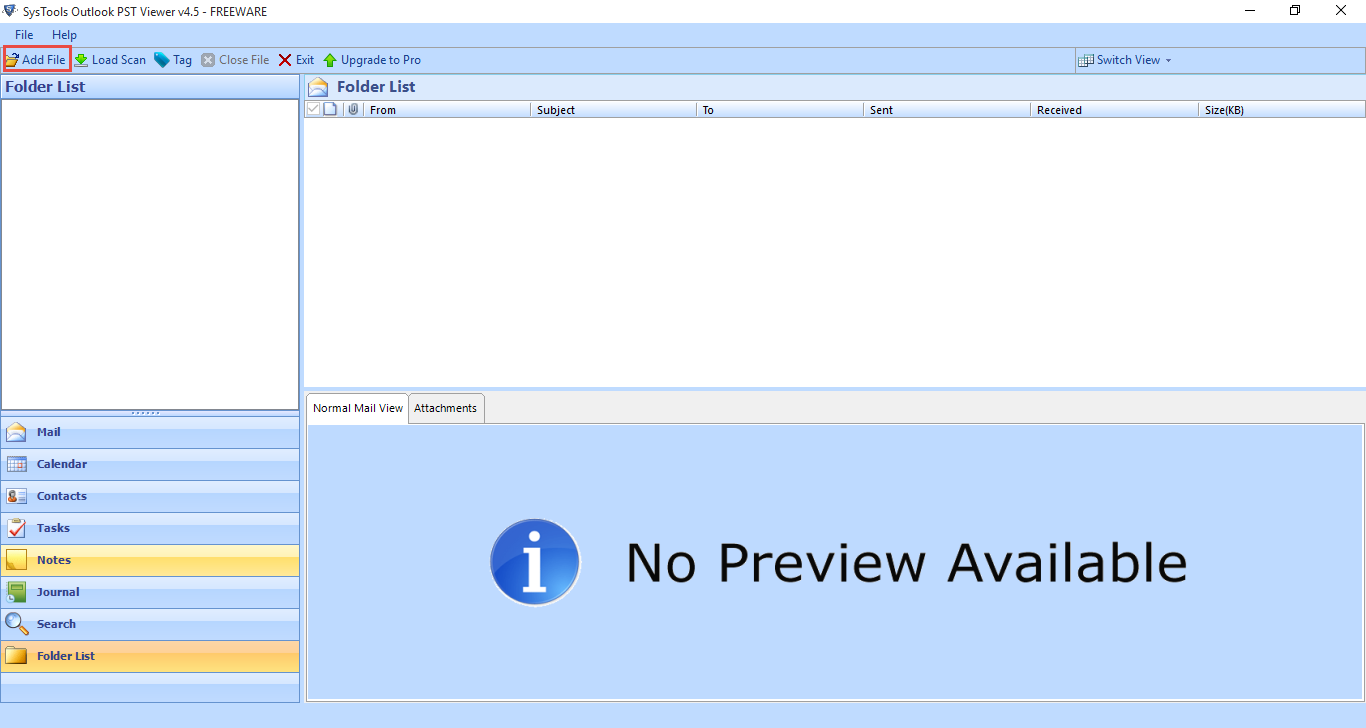This screenshot has height=728, width=1366.
Task: Click Upgrade to Pro
Action: (x=372, y=60)
